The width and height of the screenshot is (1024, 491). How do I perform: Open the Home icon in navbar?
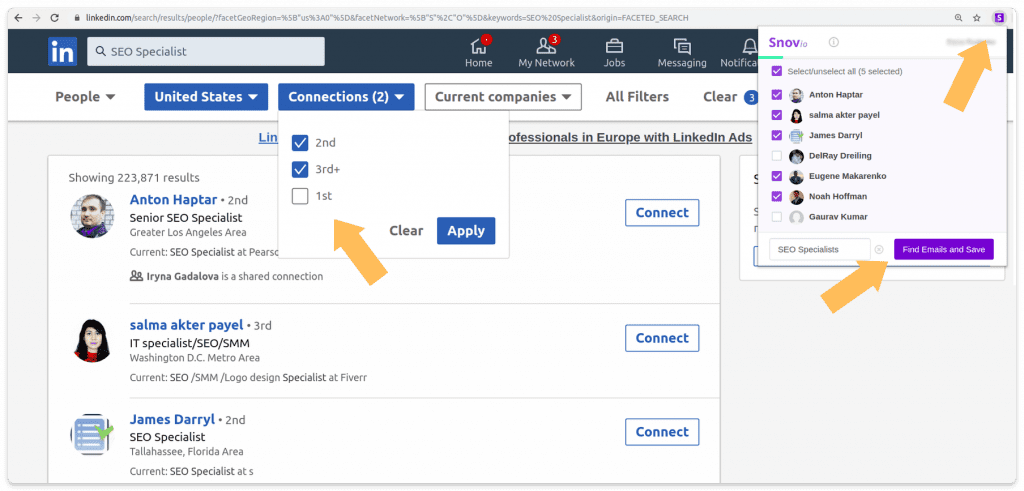tap(479, 47)
